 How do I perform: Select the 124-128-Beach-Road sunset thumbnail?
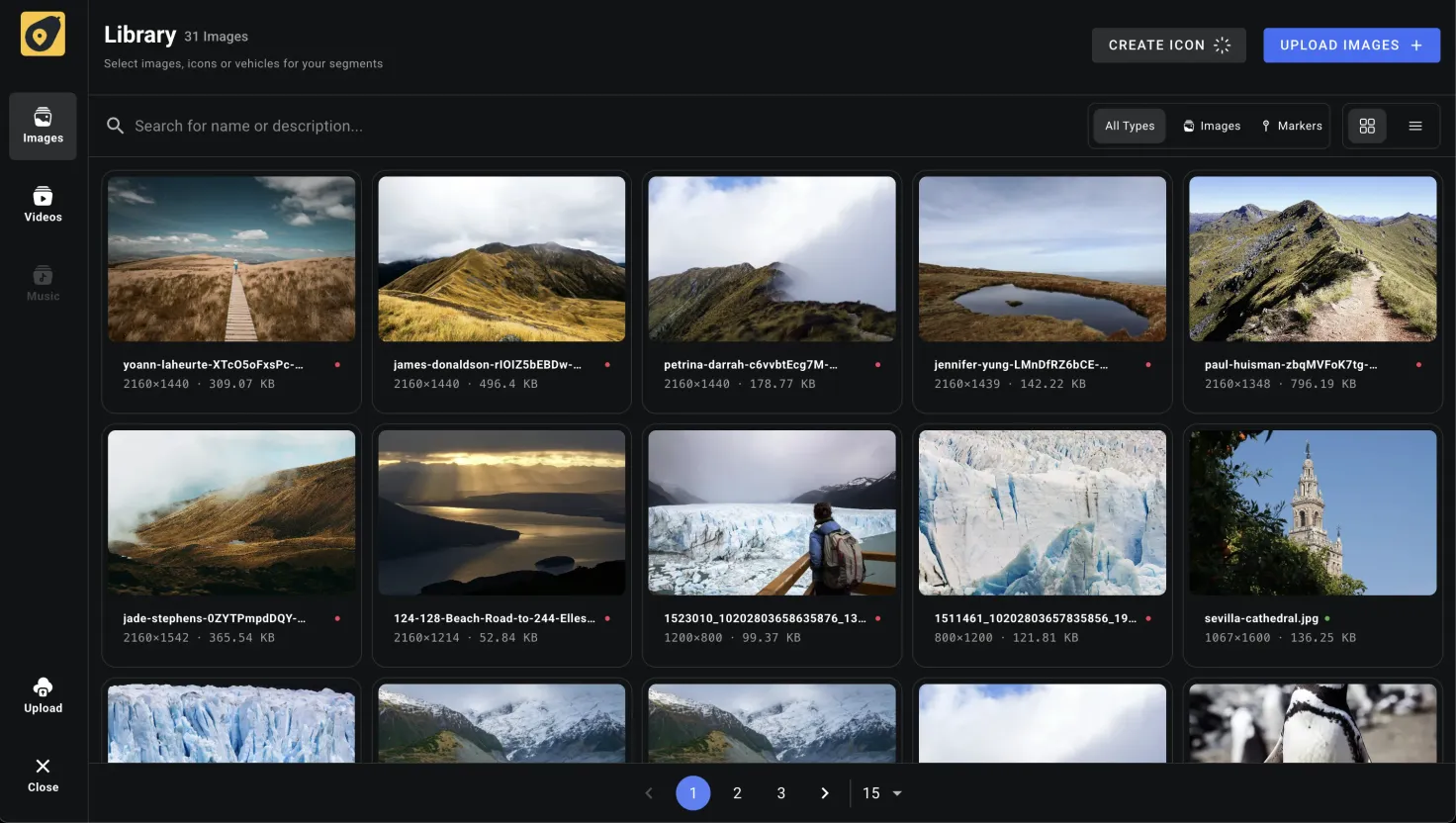[501, 512]
